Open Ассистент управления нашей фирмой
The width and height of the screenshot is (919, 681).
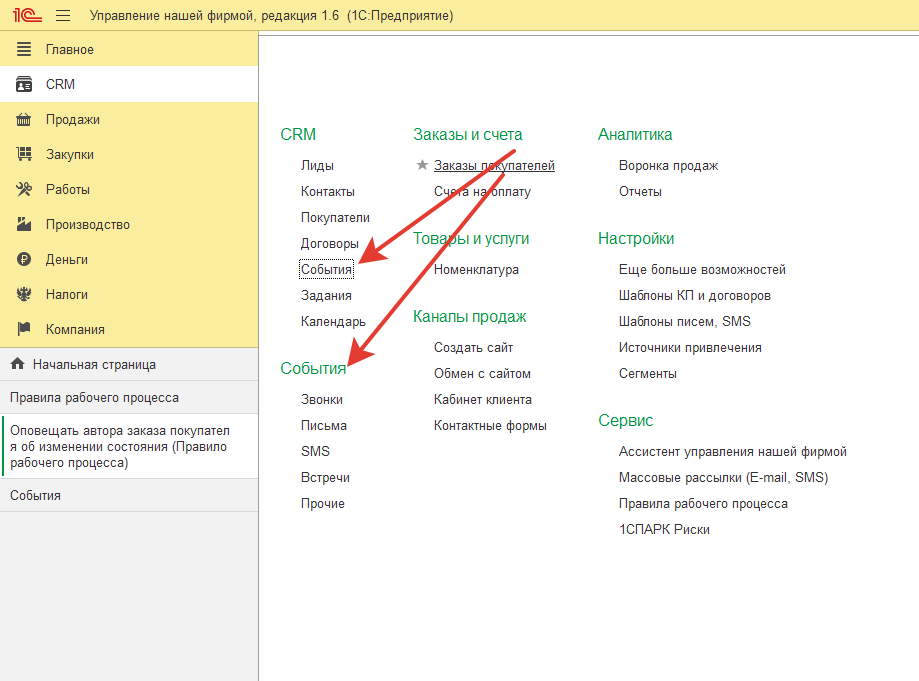coord(733,451)
